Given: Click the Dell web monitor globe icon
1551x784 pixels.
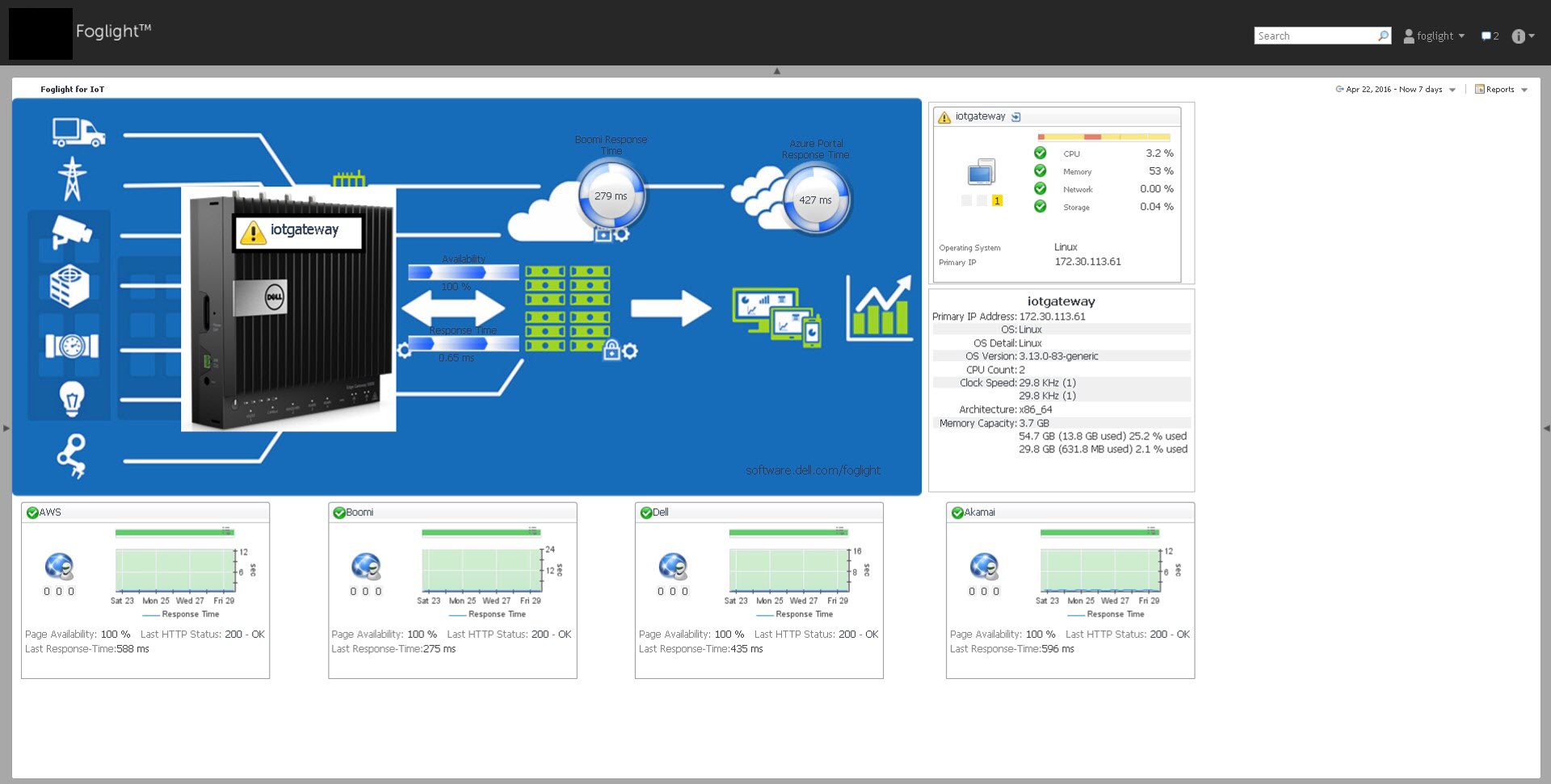Looking at the screenshot, I should (673, 567).
